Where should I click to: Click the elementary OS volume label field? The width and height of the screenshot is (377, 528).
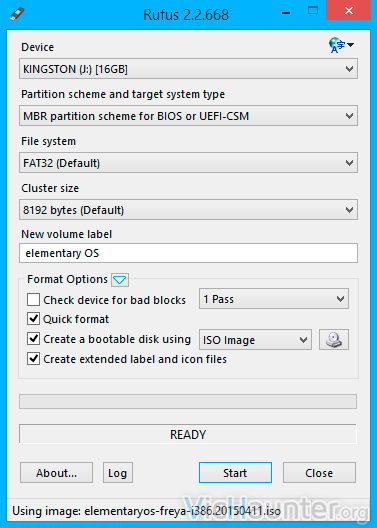pyautogui.click(x=188, y=253)
